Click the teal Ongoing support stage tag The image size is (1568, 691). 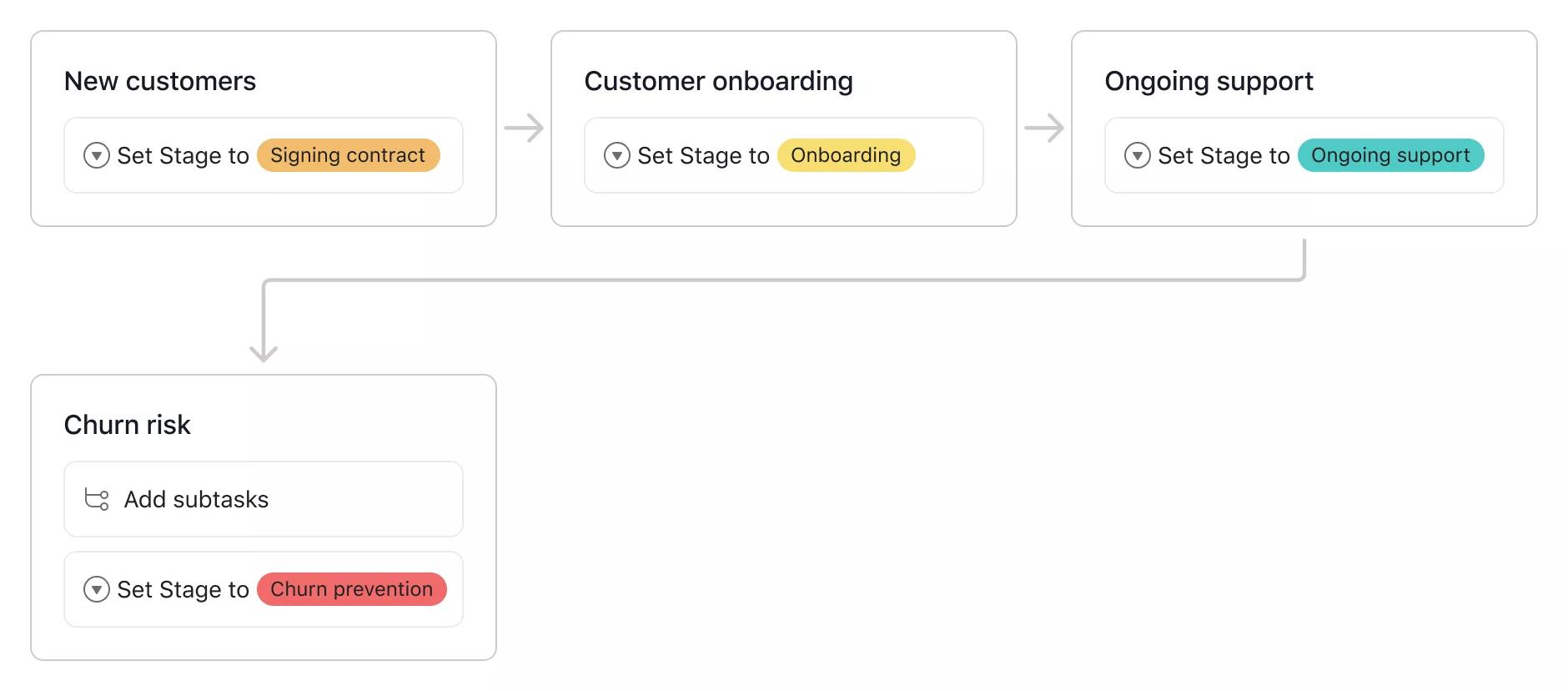click(1390, 155)
